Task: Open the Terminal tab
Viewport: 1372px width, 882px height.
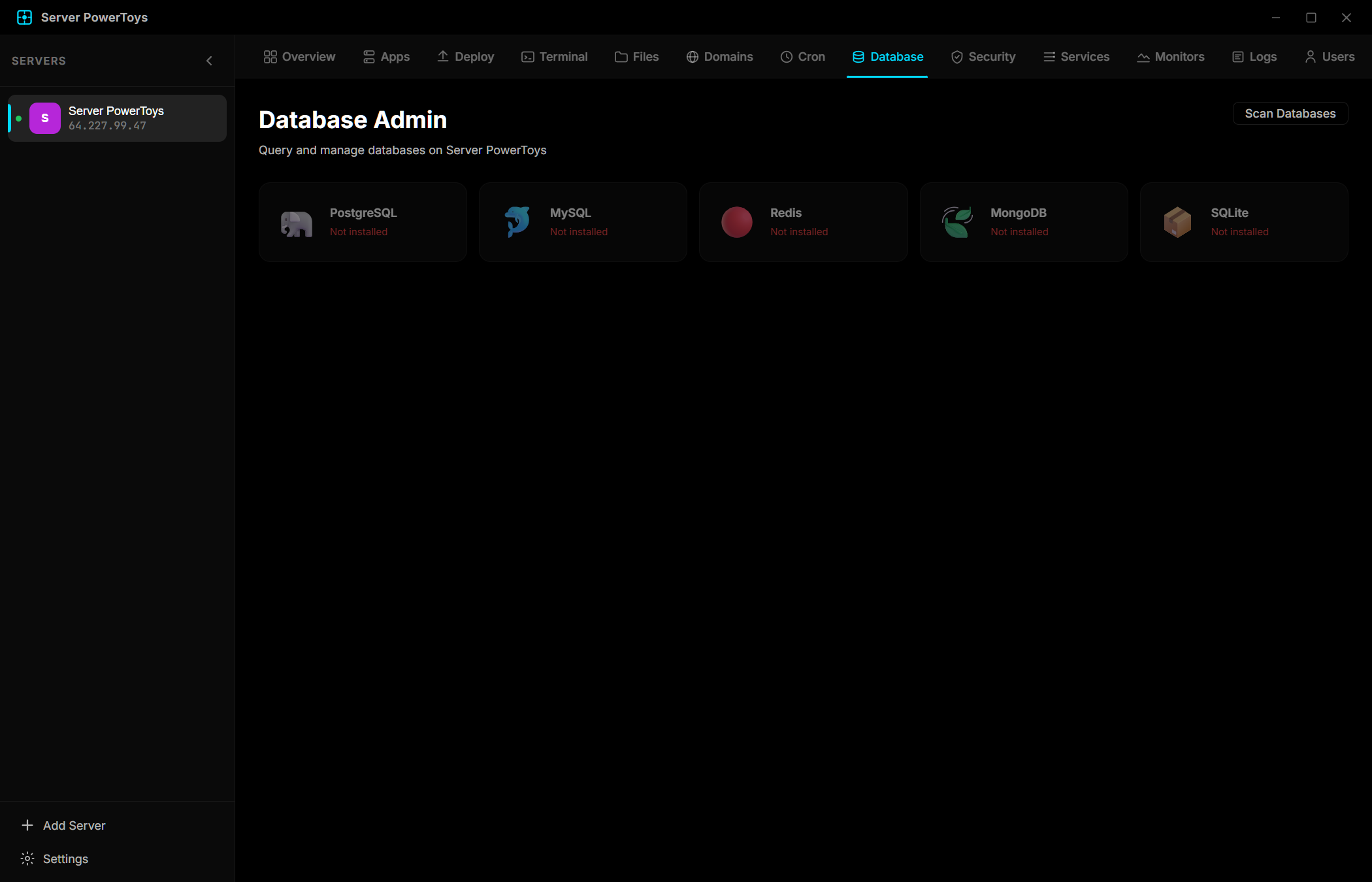Action: point(553,57)
